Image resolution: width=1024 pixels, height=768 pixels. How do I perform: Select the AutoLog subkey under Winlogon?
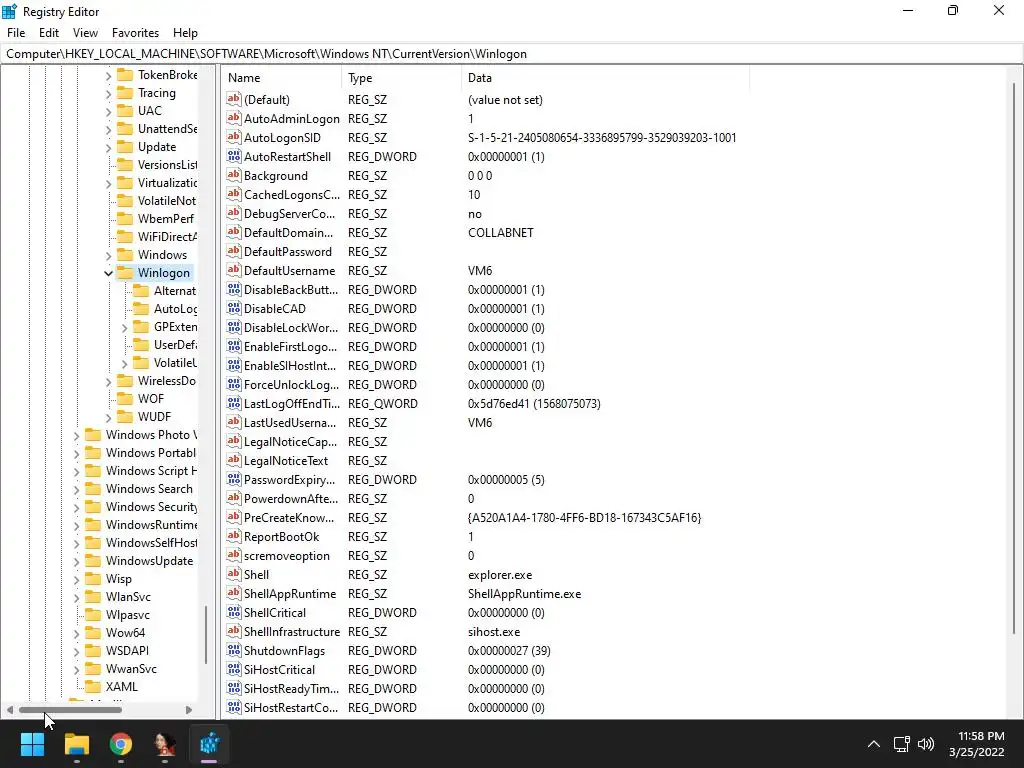pos(175,309)
